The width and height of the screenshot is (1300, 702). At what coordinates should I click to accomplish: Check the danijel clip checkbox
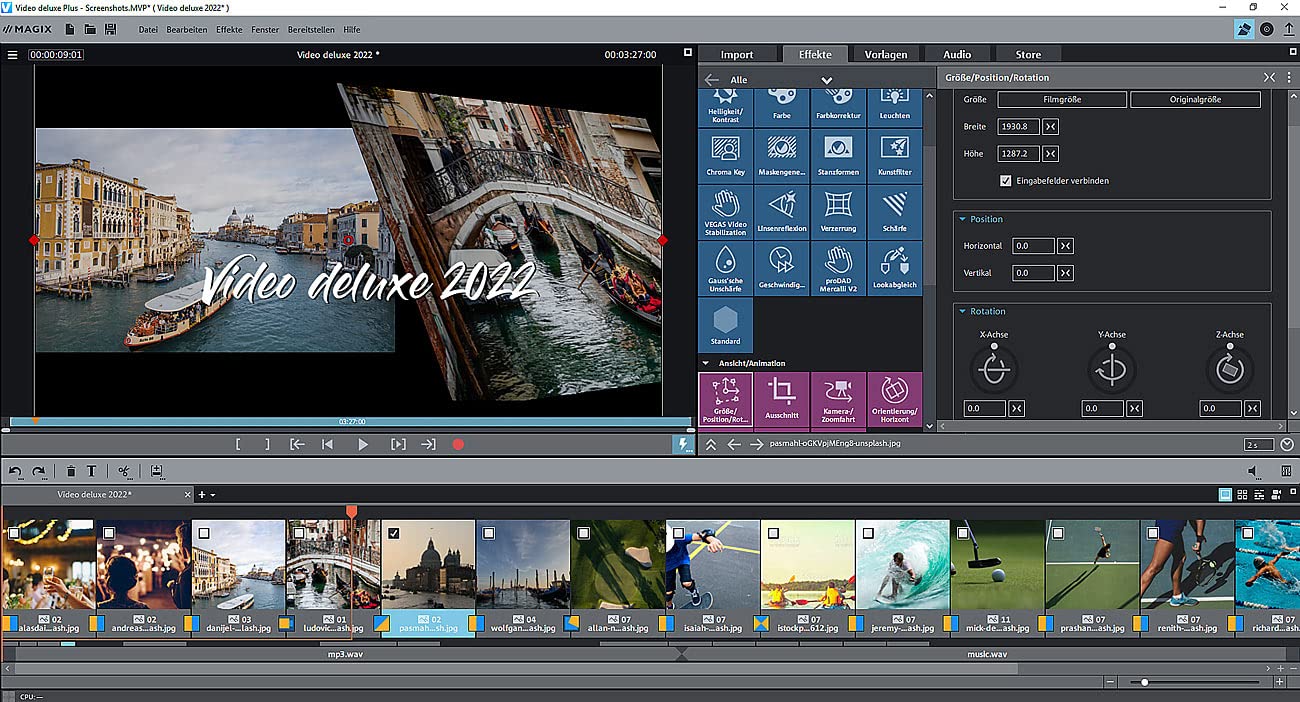(x=204, y=534)
